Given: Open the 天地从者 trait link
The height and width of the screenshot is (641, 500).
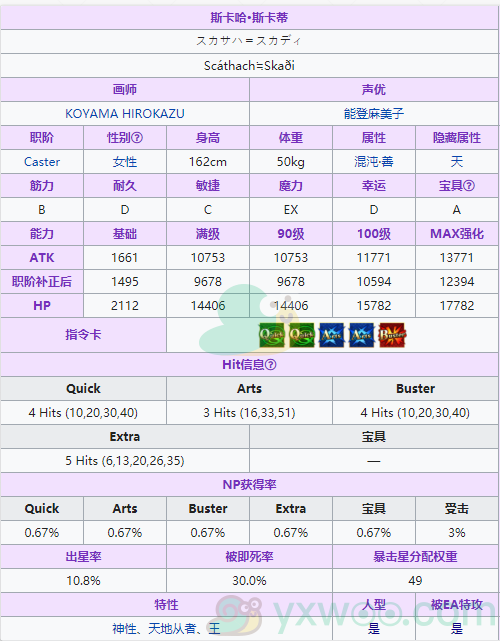Looking at the screenshot, I should pyautogui.click(x=171, y=629).
